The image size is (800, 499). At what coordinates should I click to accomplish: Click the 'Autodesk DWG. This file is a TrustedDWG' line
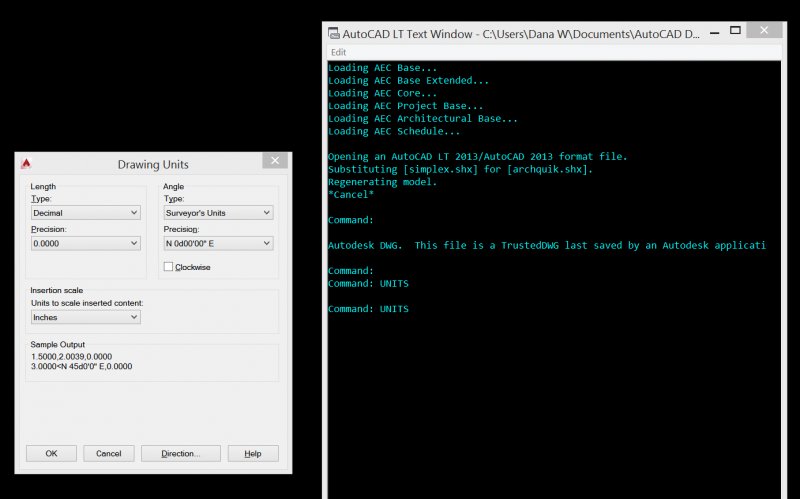pyautogui.click(x=546, y=245)
